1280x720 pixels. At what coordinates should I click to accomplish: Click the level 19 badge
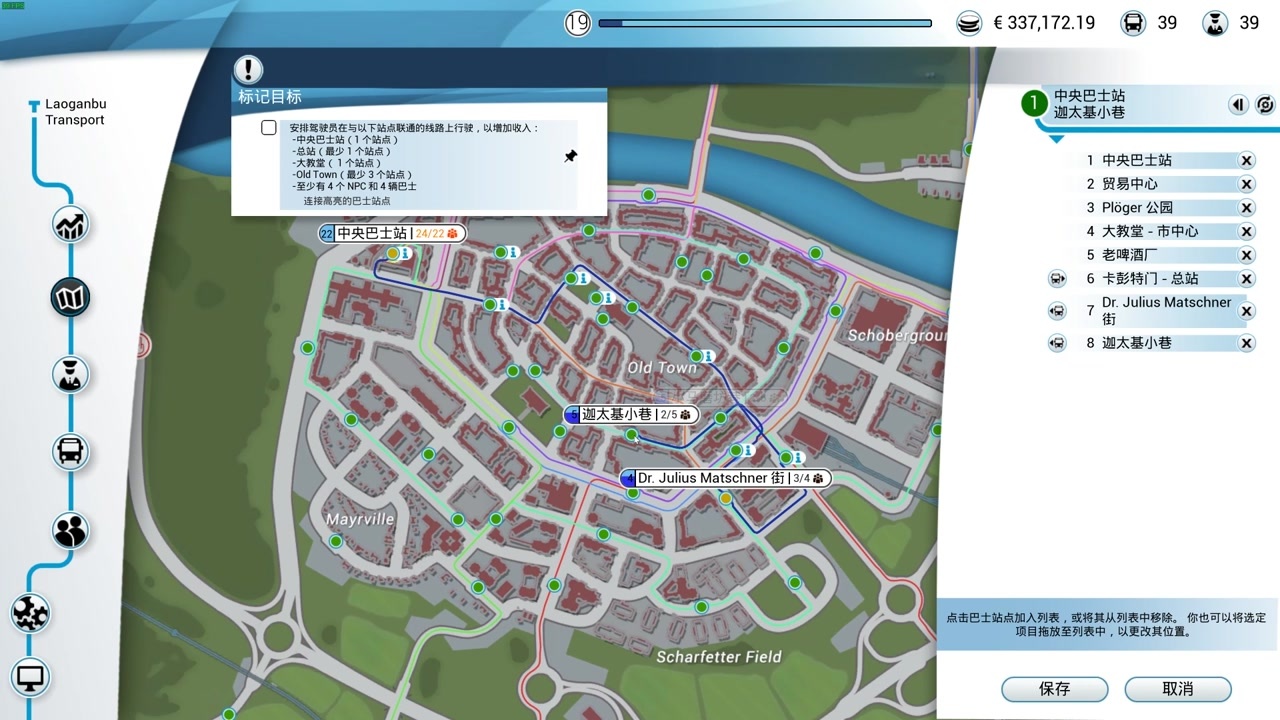[x=578, y=22]
